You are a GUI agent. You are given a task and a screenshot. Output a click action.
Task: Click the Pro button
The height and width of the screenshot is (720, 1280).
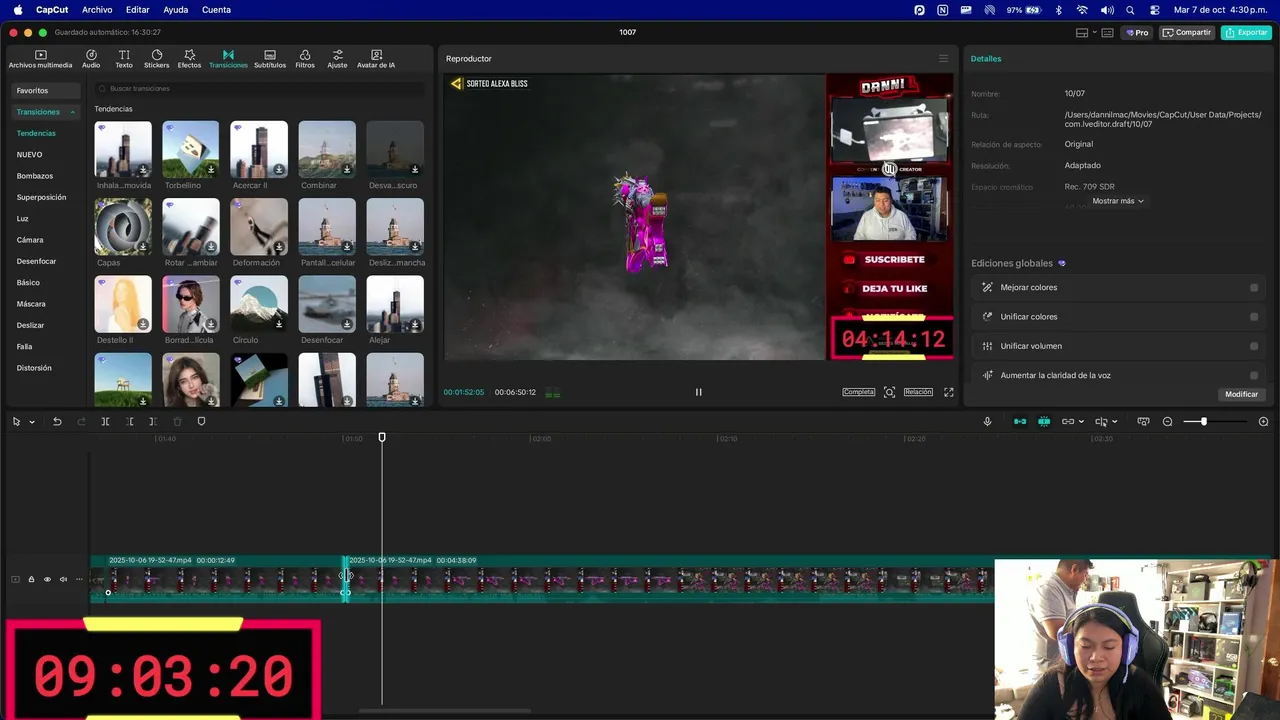1137,33
